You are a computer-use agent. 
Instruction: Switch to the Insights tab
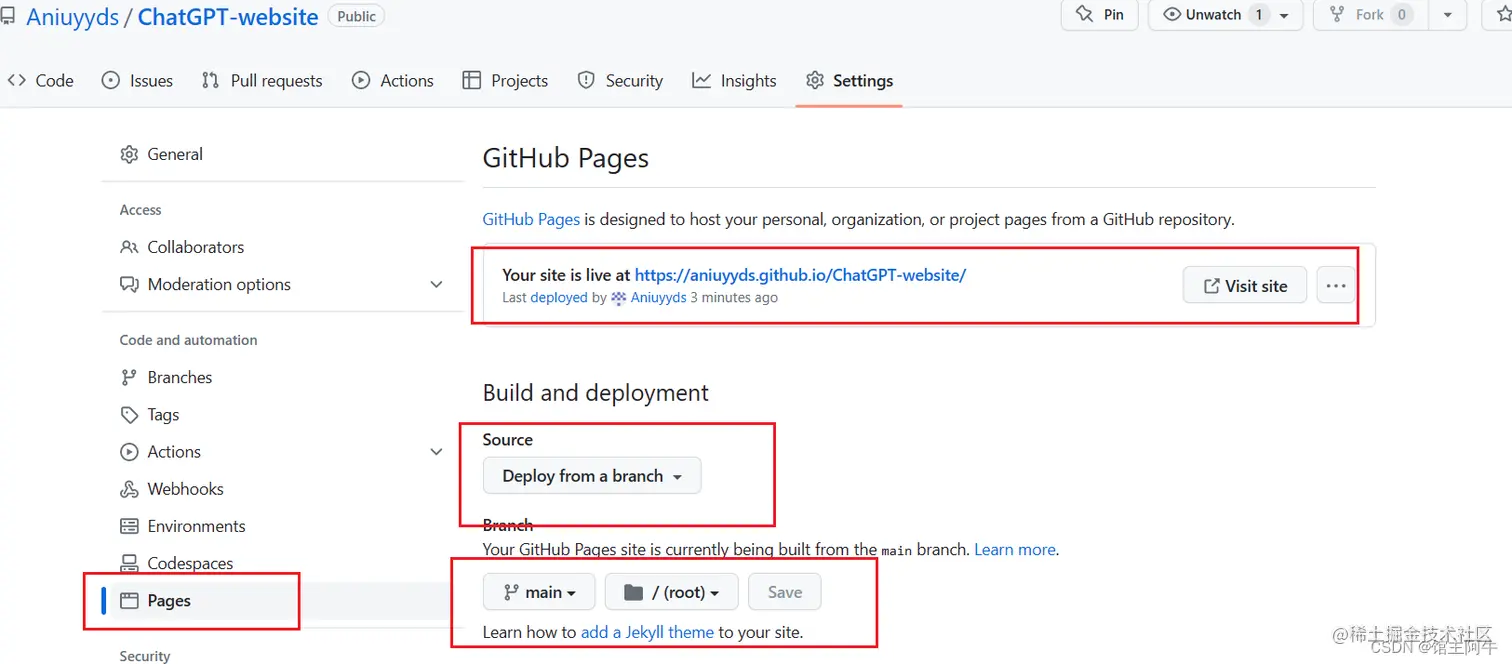(x=734, y=81)
